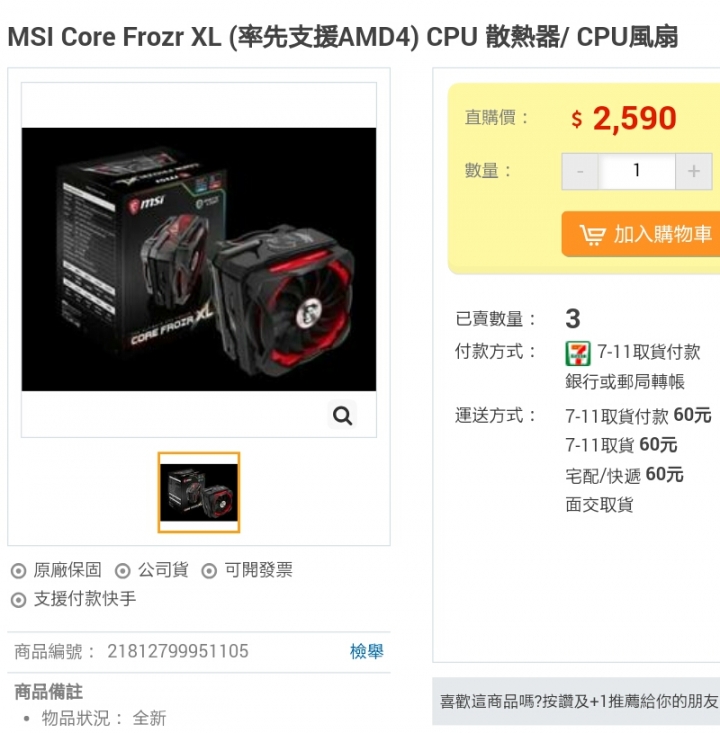
Task: Select the product thumbnail with orange border
Action: point(199,492)
